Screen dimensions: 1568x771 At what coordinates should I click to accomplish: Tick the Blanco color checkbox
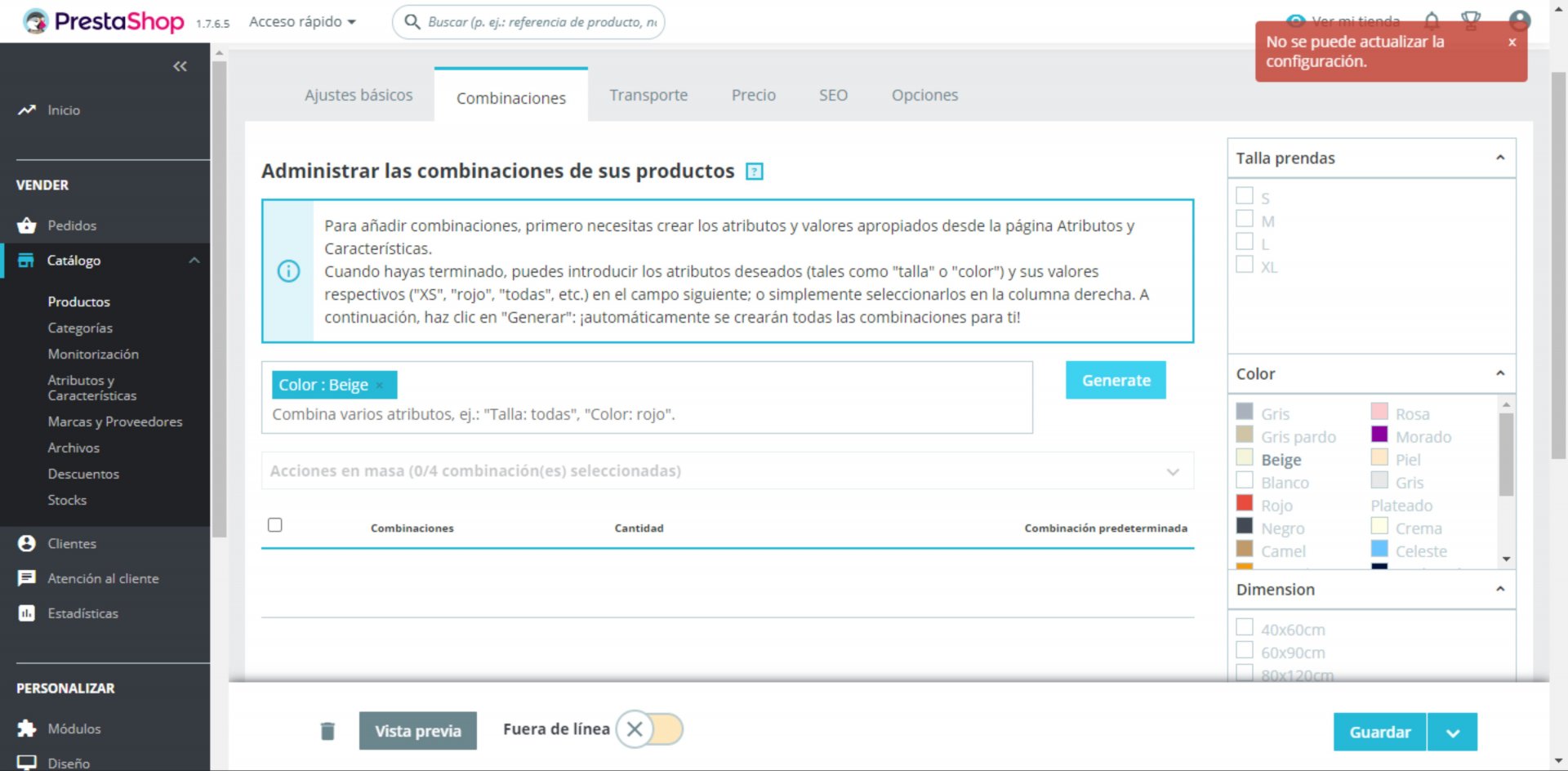point(1245,480)
